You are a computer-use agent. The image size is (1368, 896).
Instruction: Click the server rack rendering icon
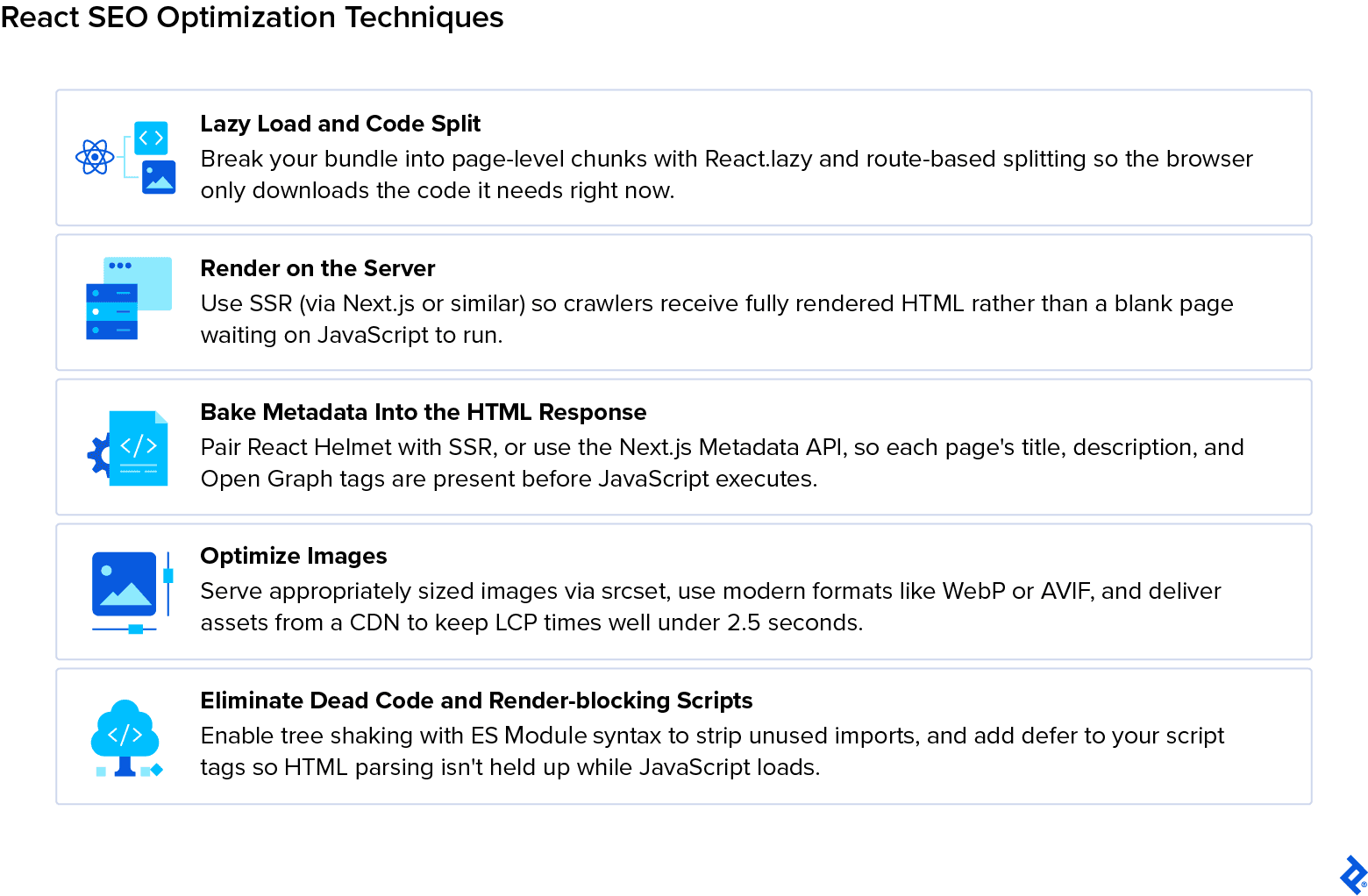click(129, 298)
